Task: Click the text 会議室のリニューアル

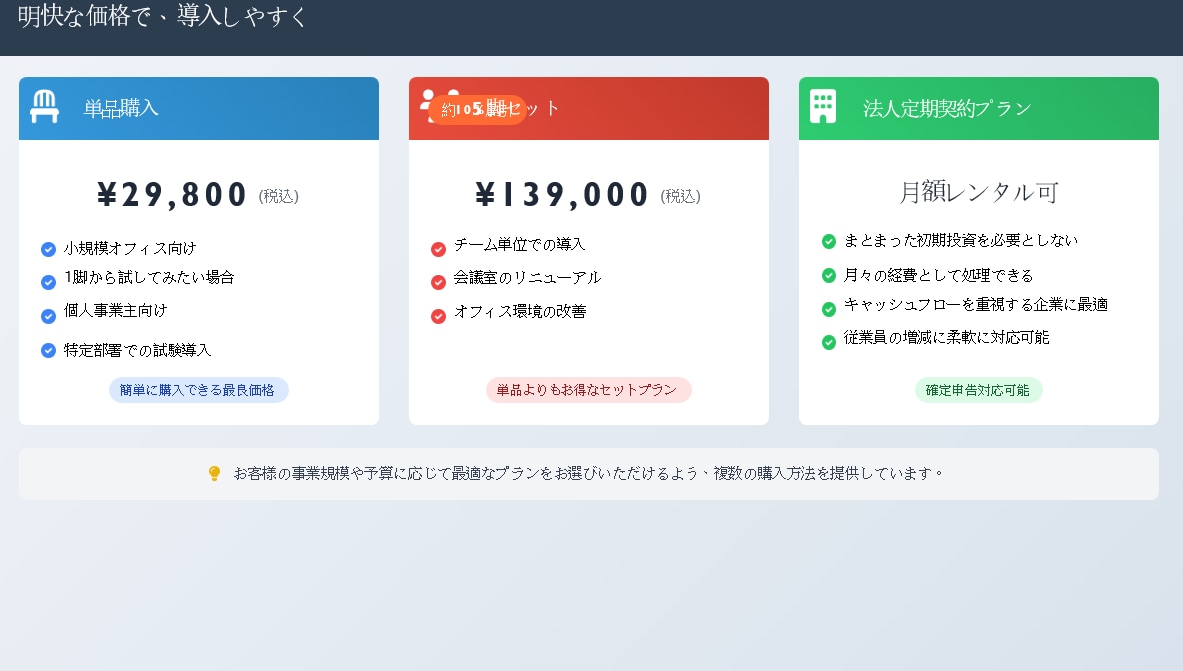Action: (527, 278)
